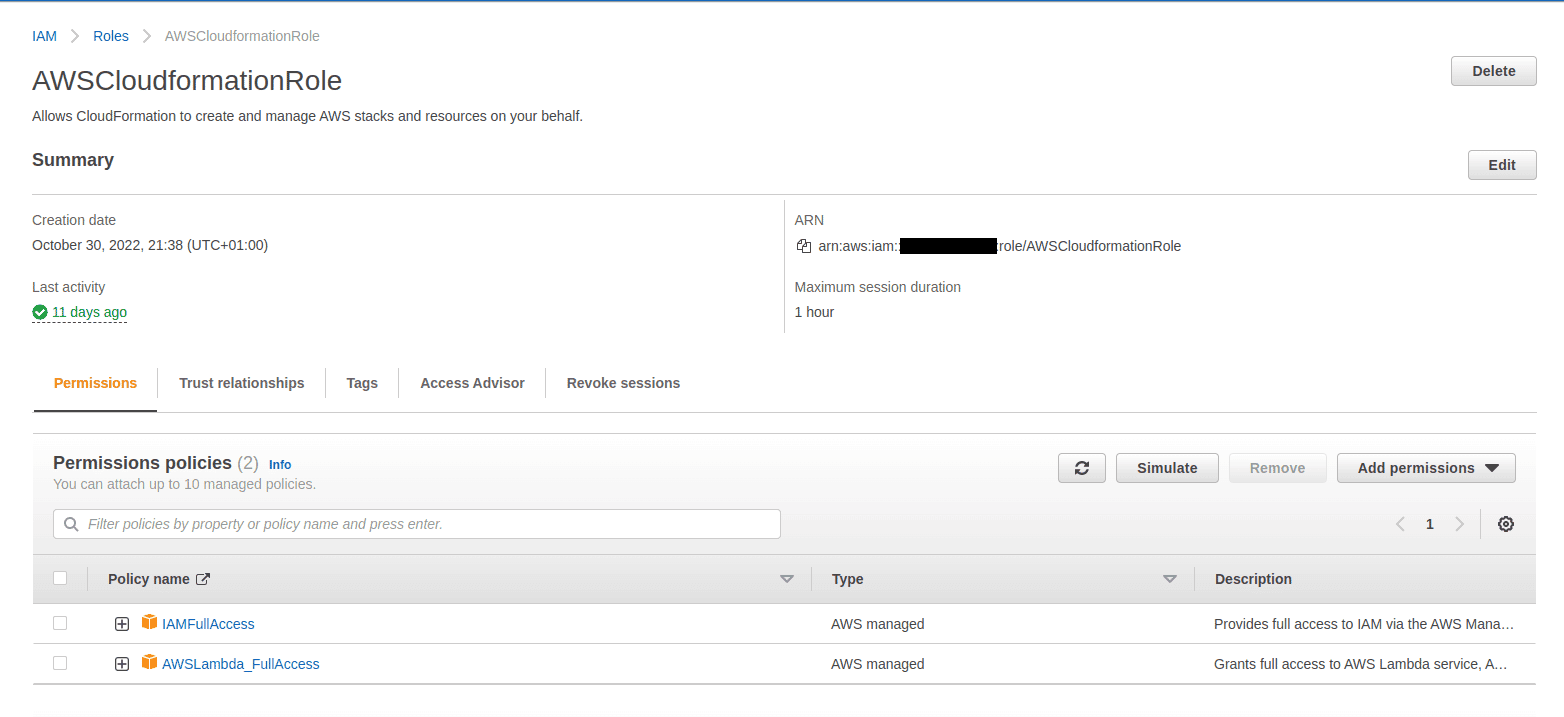Check the IAMFullAccess row checkbox
Screen dimensions: 1564x717
coord(60,623)
